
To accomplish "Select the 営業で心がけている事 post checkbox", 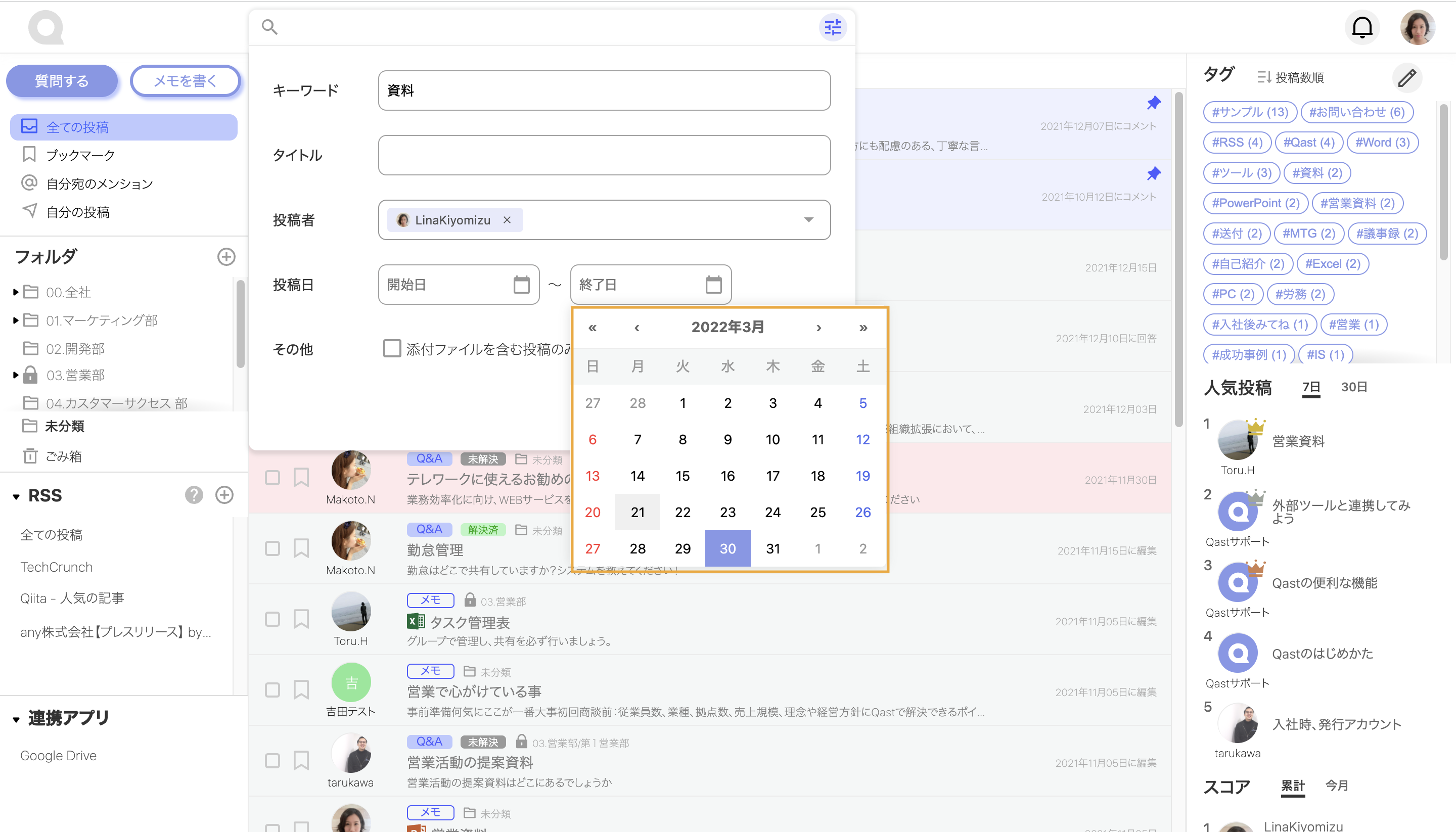I will (272, 690).
